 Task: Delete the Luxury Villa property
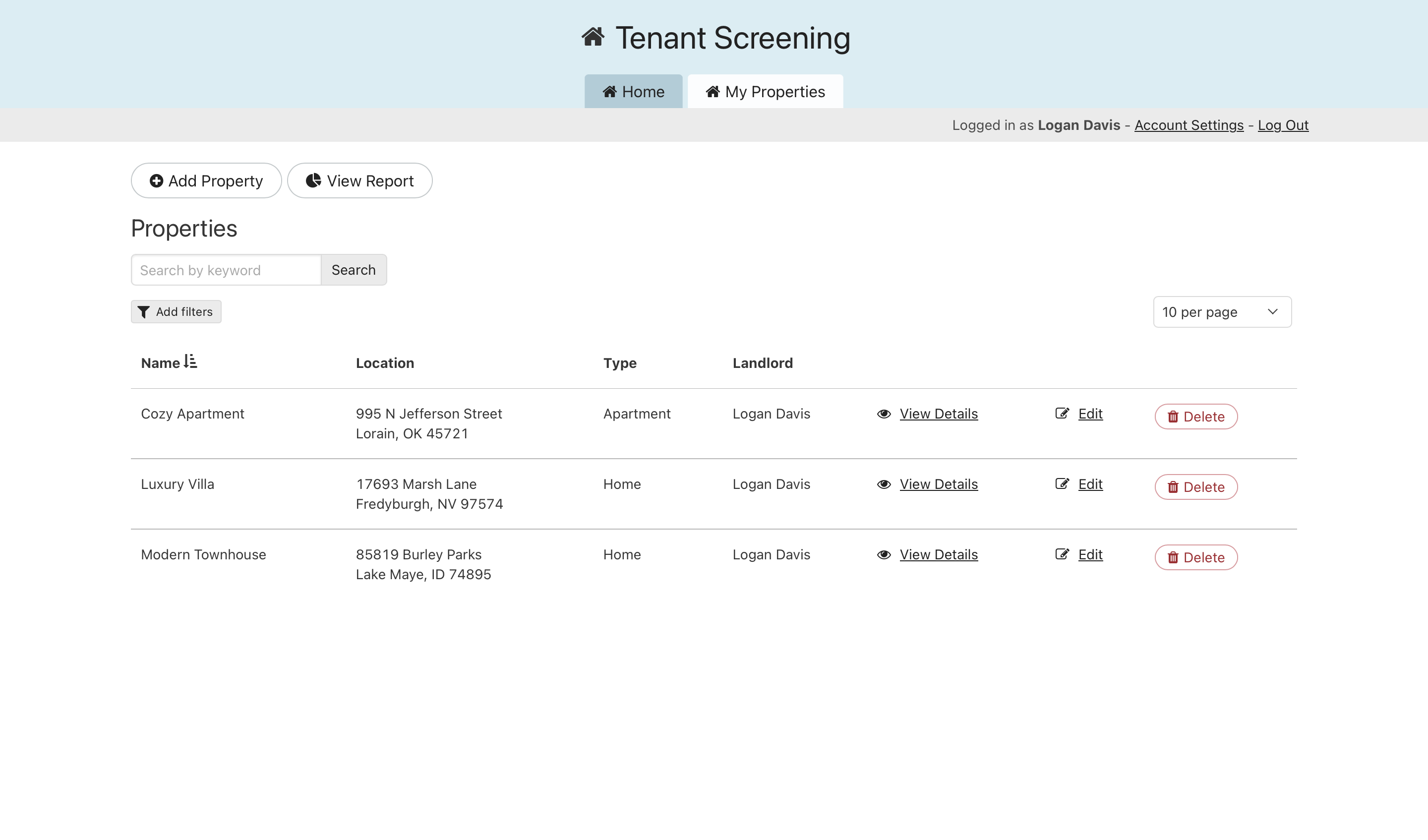tap(1195, 487)
